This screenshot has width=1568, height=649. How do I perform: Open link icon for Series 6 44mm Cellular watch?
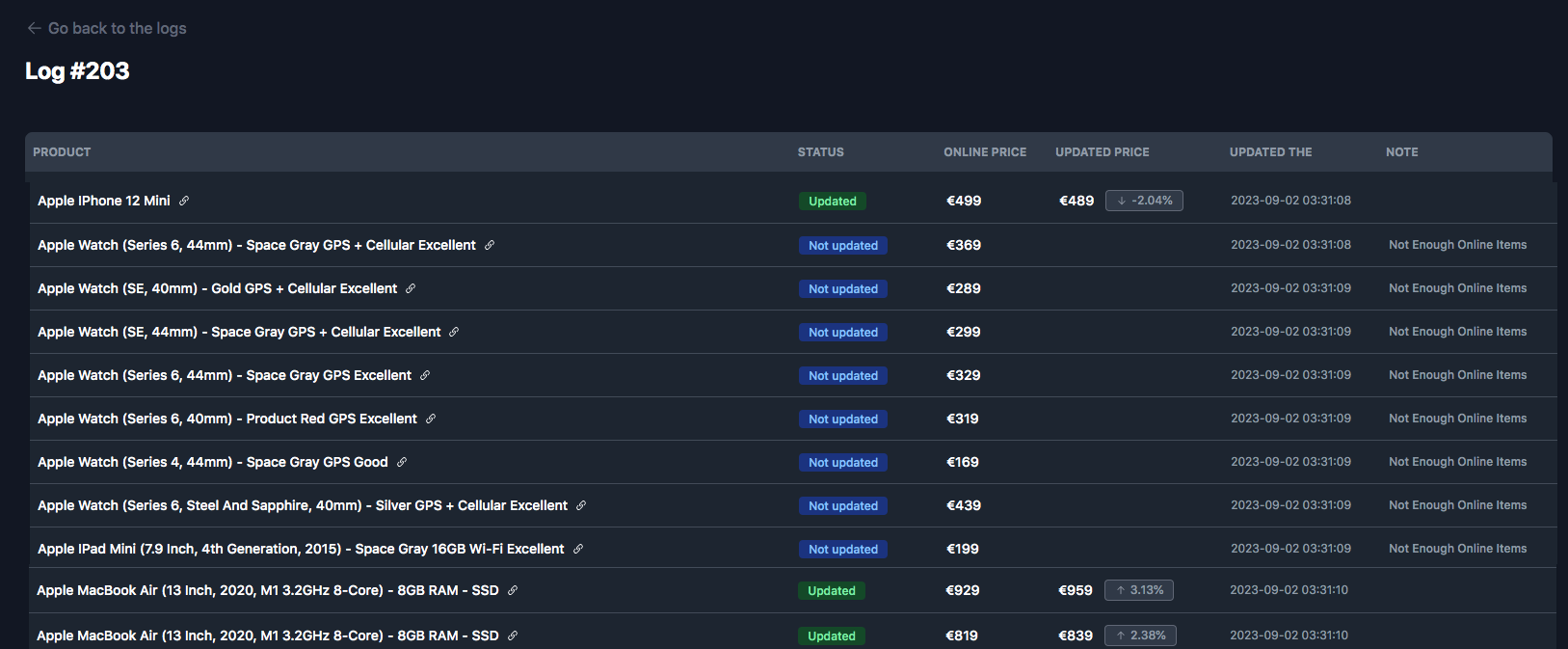490,245
